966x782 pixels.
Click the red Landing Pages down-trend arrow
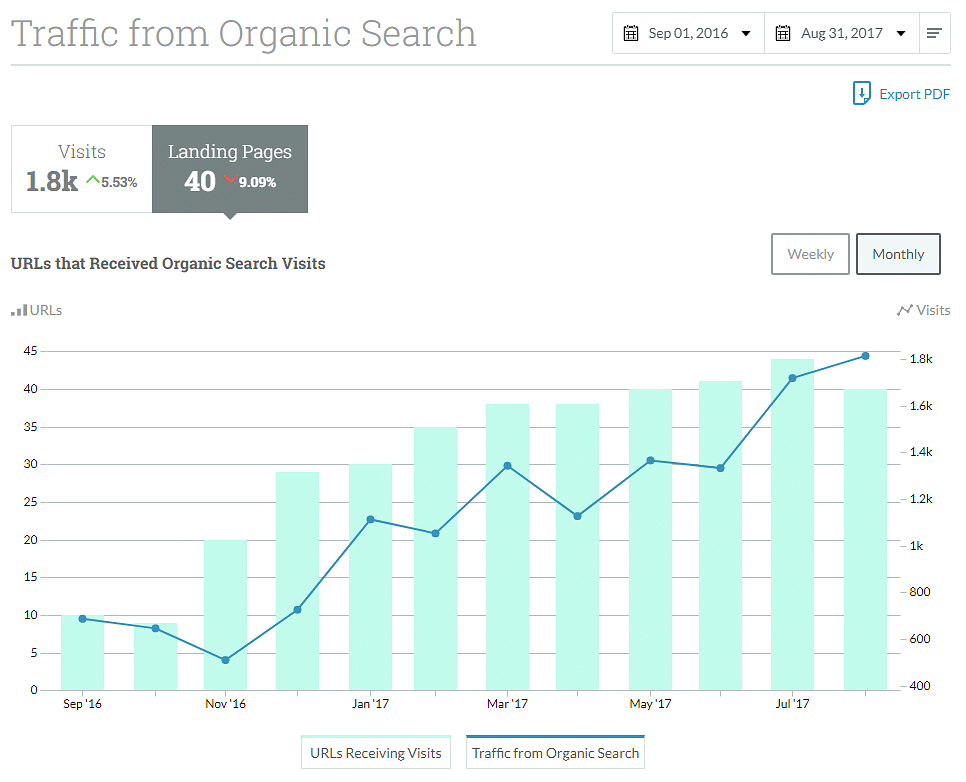point(230,181)
